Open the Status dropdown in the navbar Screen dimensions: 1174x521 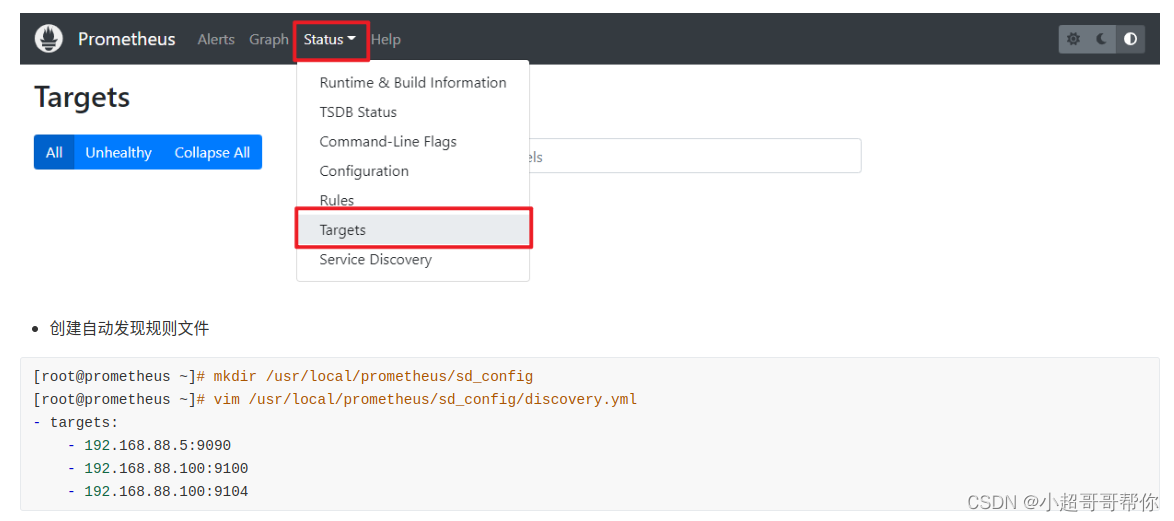coord(330,40)
